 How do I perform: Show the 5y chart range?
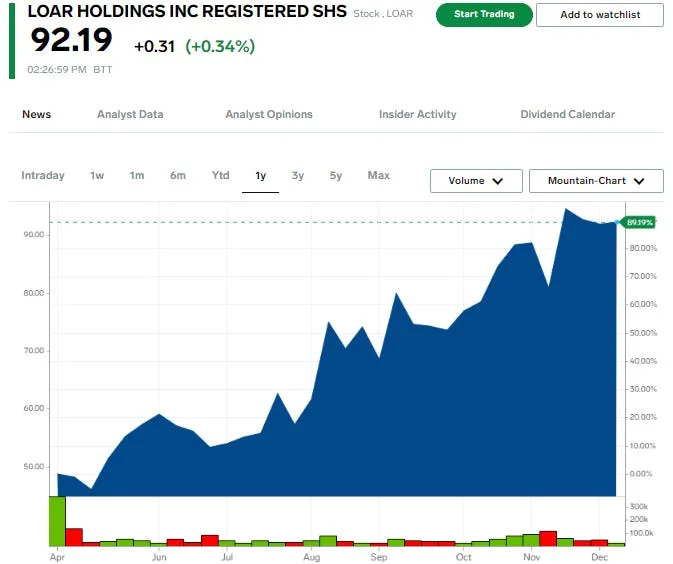336,175
